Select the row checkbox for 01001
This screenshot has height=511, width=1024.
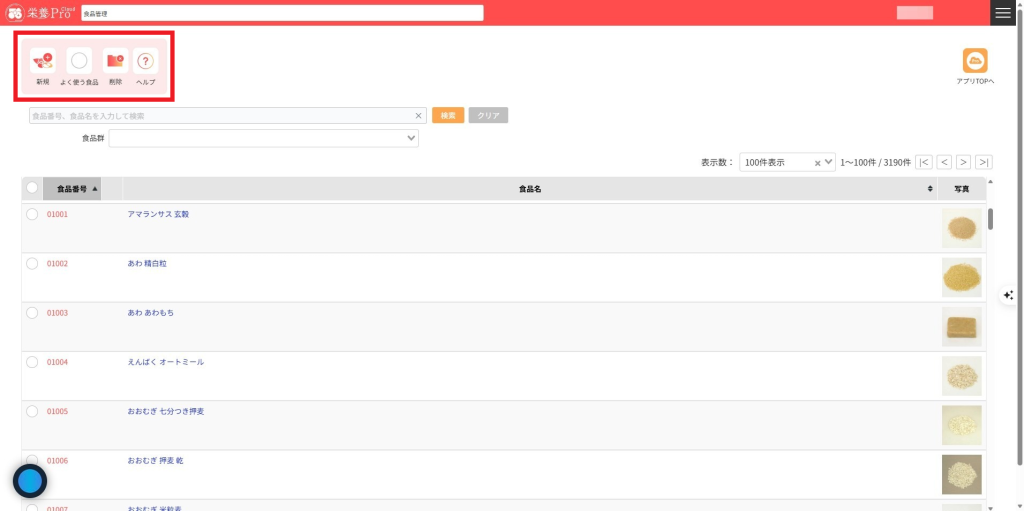[x=32, y=214]
